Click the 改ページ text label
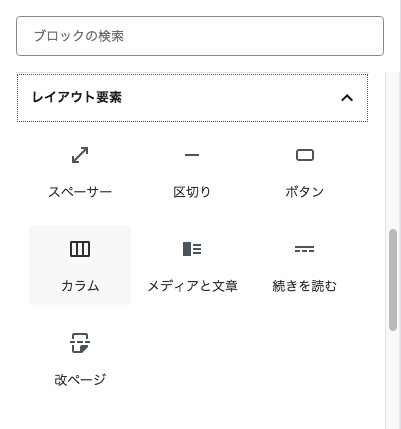The width and height of the screenshot is (401, 429). (x=80, y=380)
